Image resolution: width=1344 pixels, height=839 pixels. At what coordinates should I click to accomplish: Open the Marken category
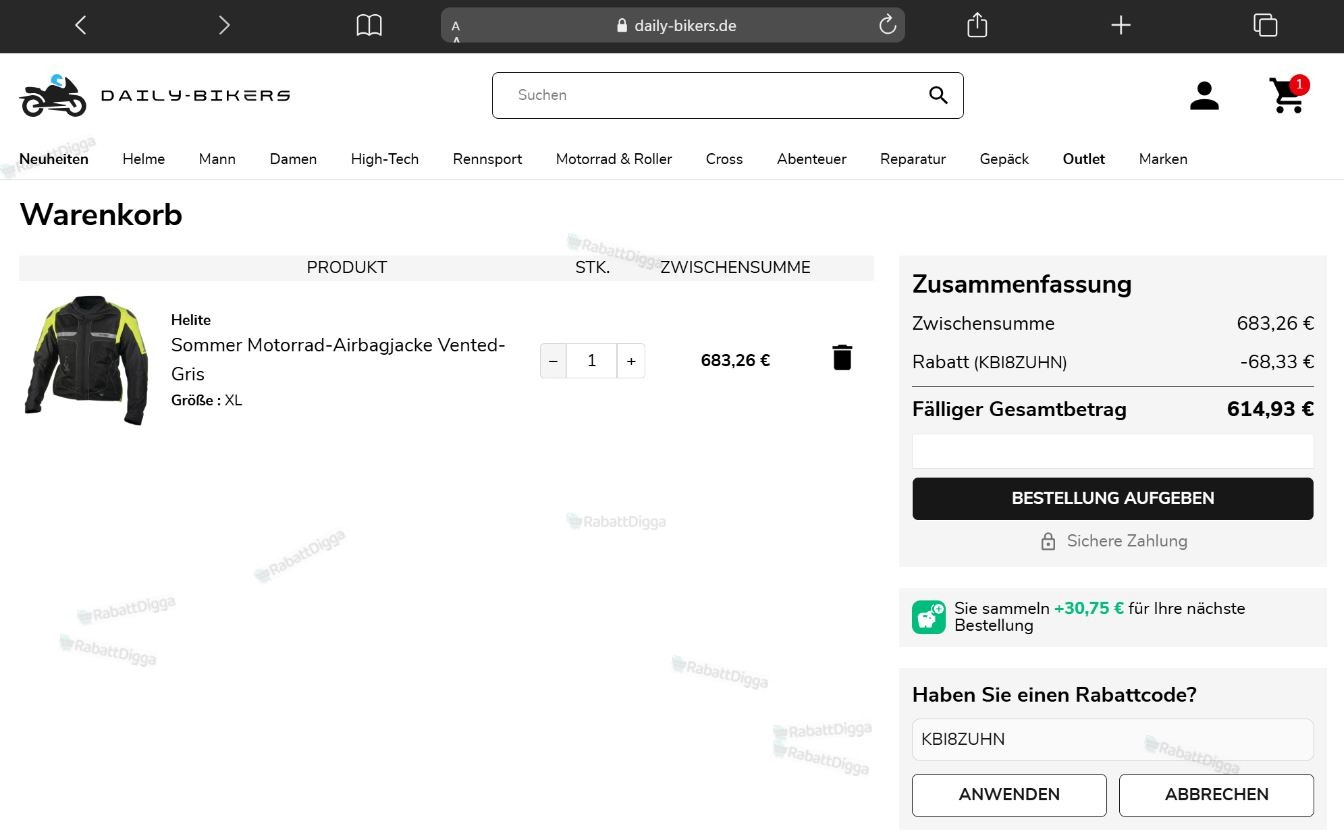pos(1163,159)
